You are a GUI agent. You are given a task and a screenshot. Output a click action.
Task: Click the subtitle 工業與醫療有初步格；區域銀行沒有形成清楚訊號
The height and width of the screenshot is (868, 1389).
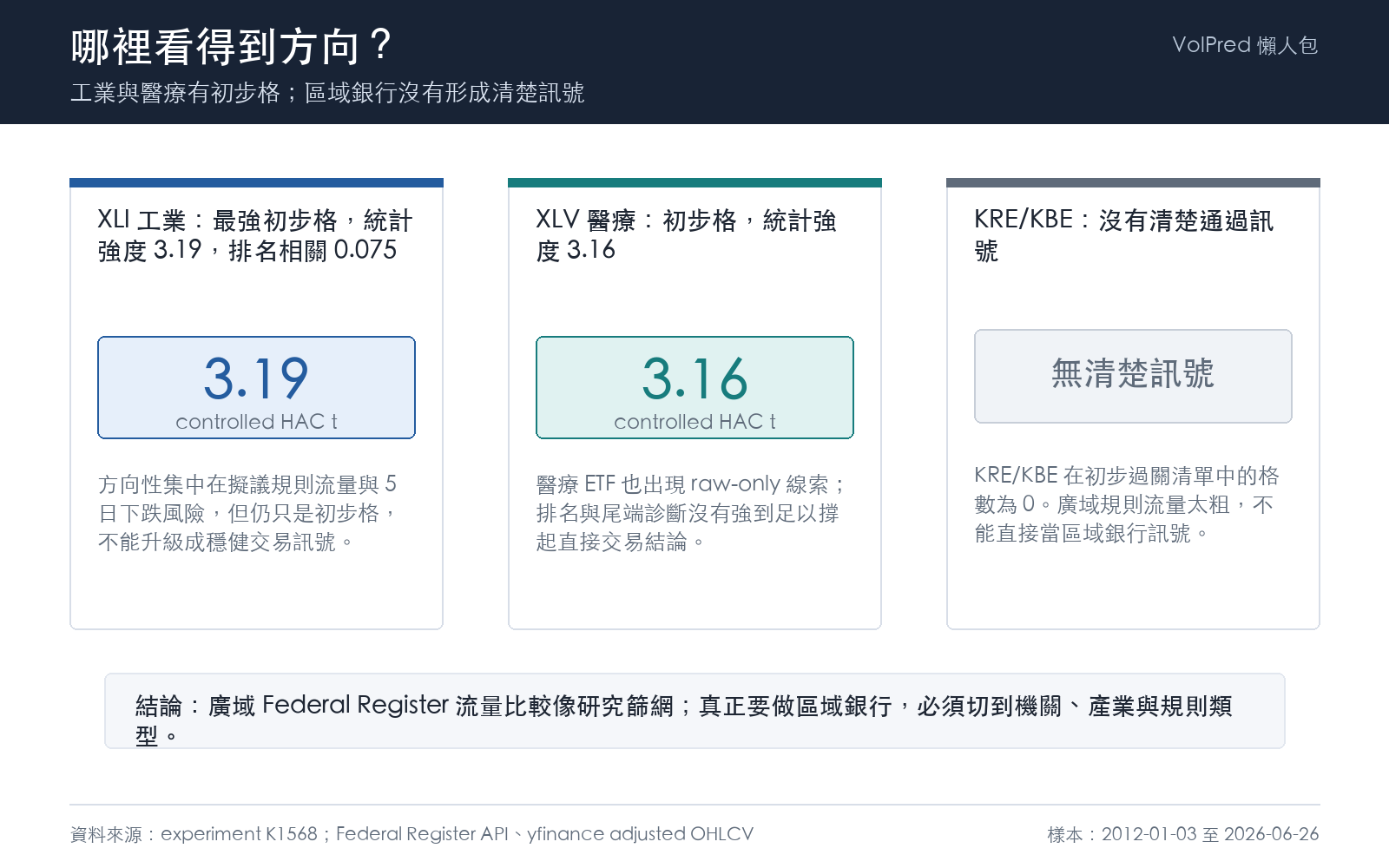327,93
